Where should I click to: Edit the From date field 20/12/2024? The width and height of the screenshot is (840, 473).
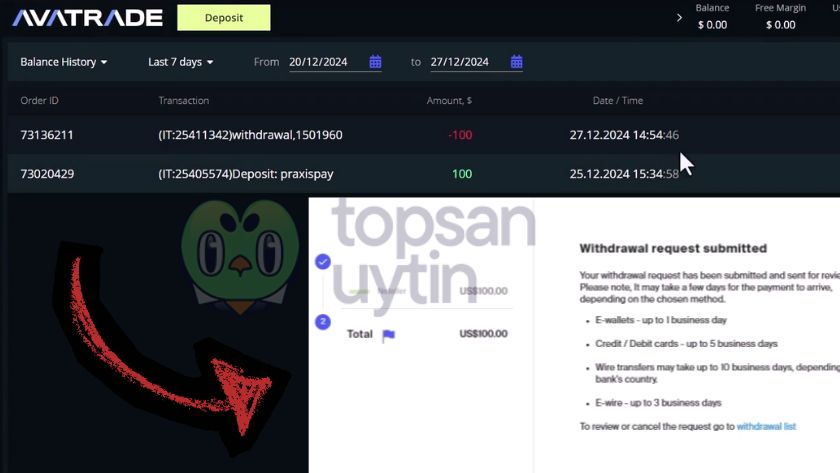point(328,62)
